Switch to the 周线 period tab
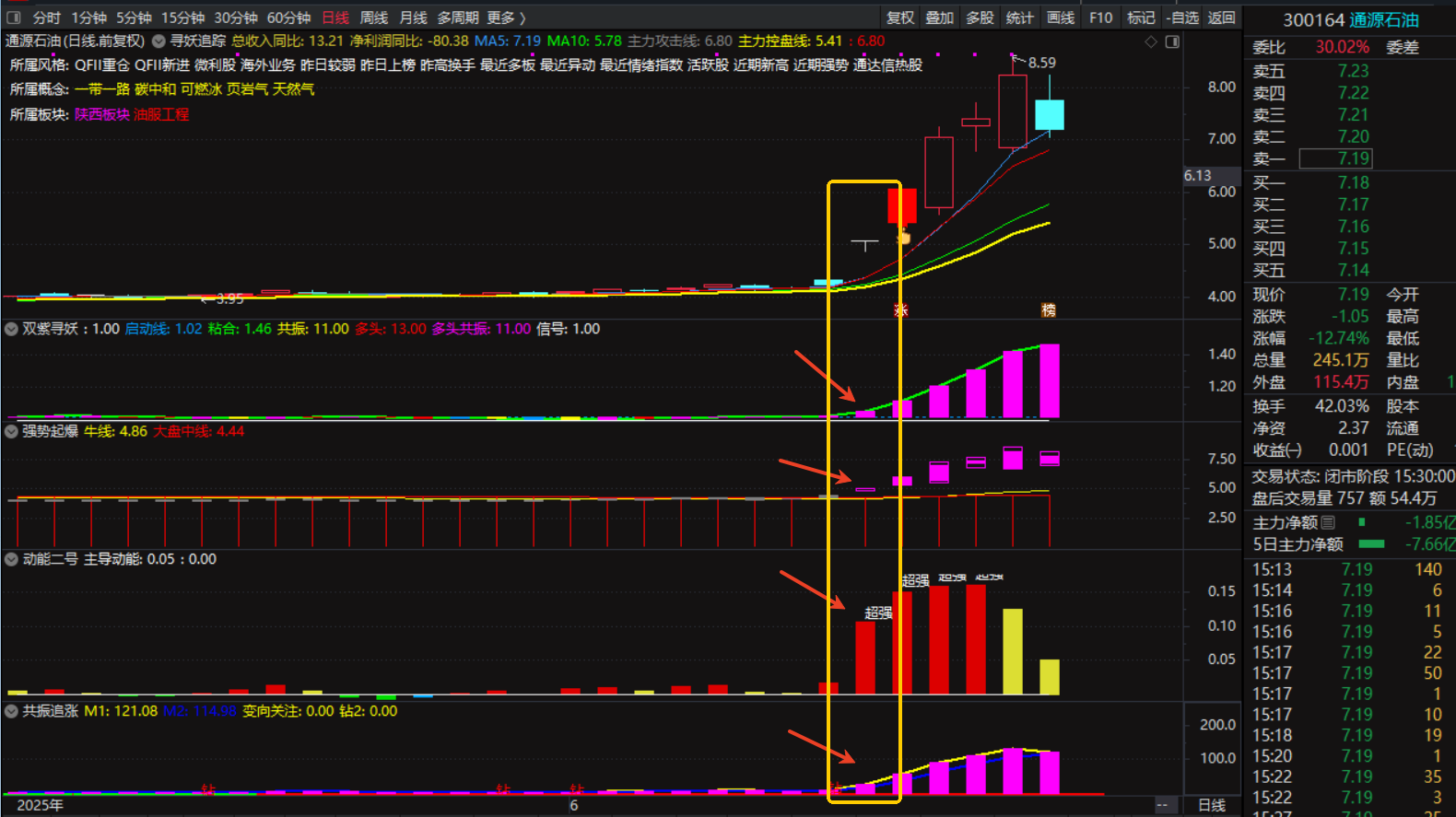Screen dimensions: 1456x817 [373, 18]
